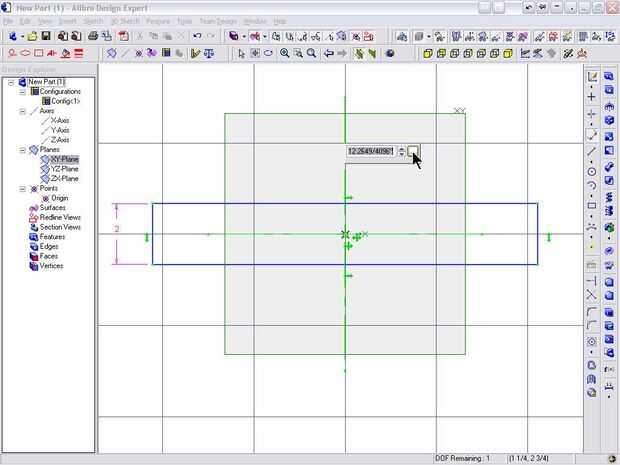Select Config<1> in the tree
Screen dimensions: 620x465
point(66,101)
